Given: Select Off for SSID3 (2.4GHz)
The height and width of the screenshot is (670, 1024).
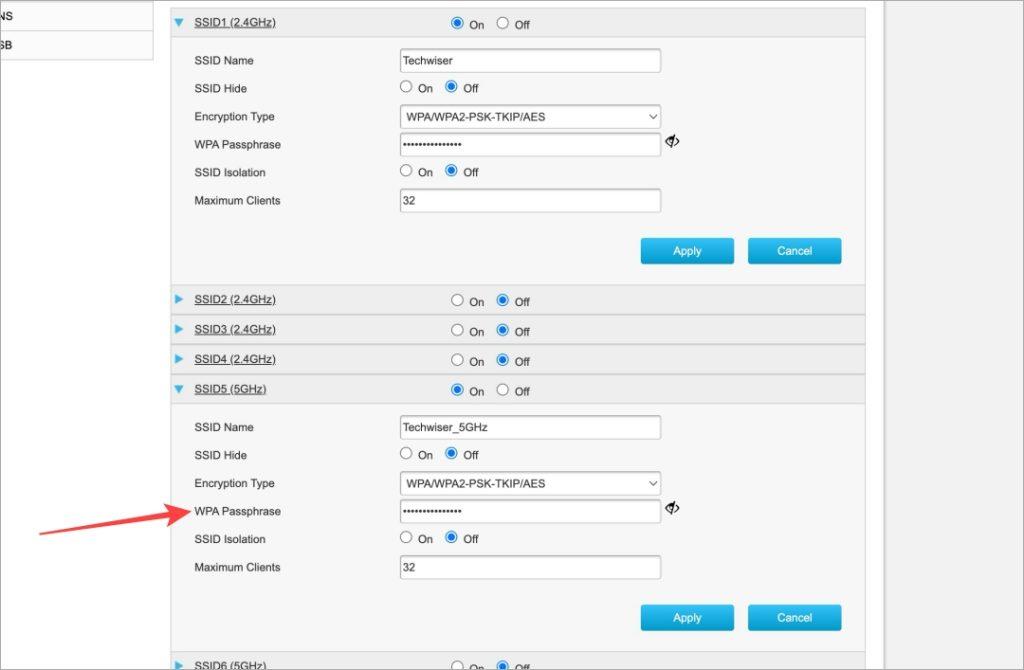Looking at the screenshot, I should [x=502, y=330].
